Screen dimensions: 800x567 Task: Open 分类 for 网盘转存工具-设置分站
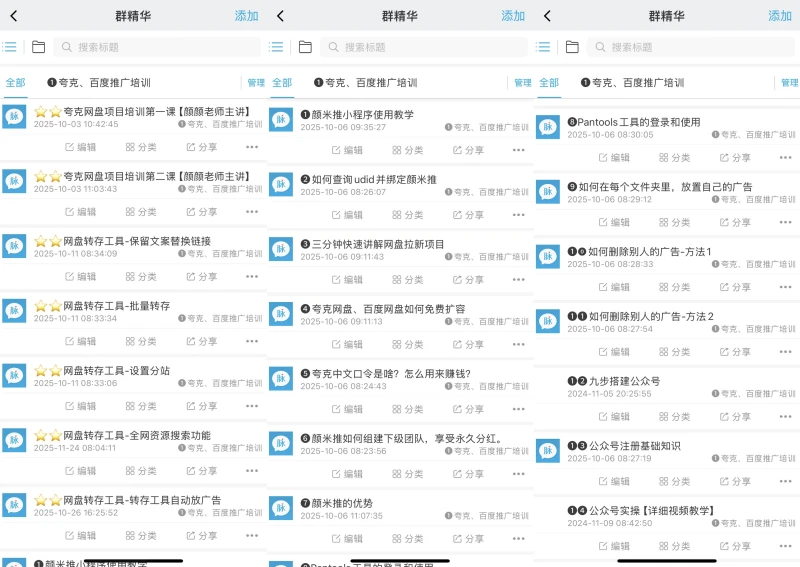tap(141, 406)
